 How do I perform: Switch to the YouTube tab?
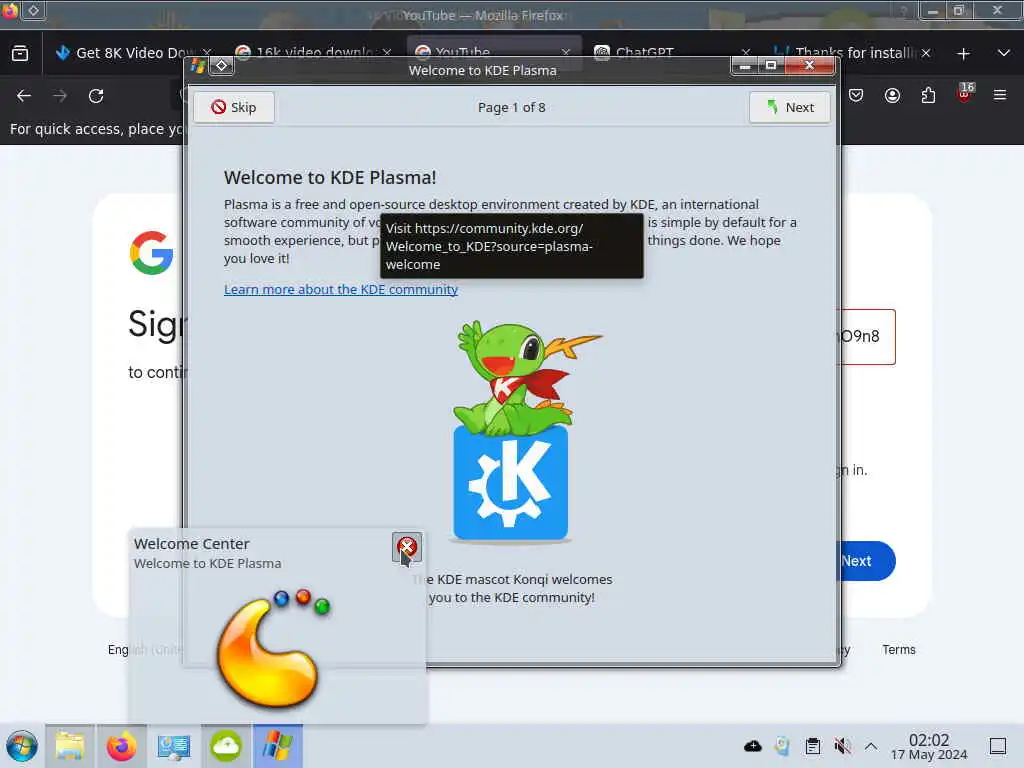pyautogui.click(x=493, y=53)
